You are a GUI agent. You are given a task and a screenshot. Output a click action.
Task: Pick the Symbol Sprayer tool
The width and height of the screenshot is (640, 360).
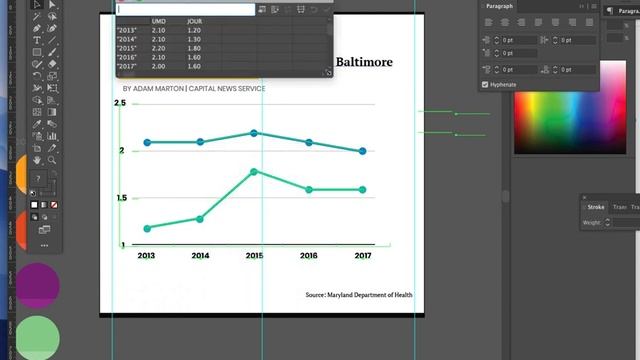coord(37,136)
